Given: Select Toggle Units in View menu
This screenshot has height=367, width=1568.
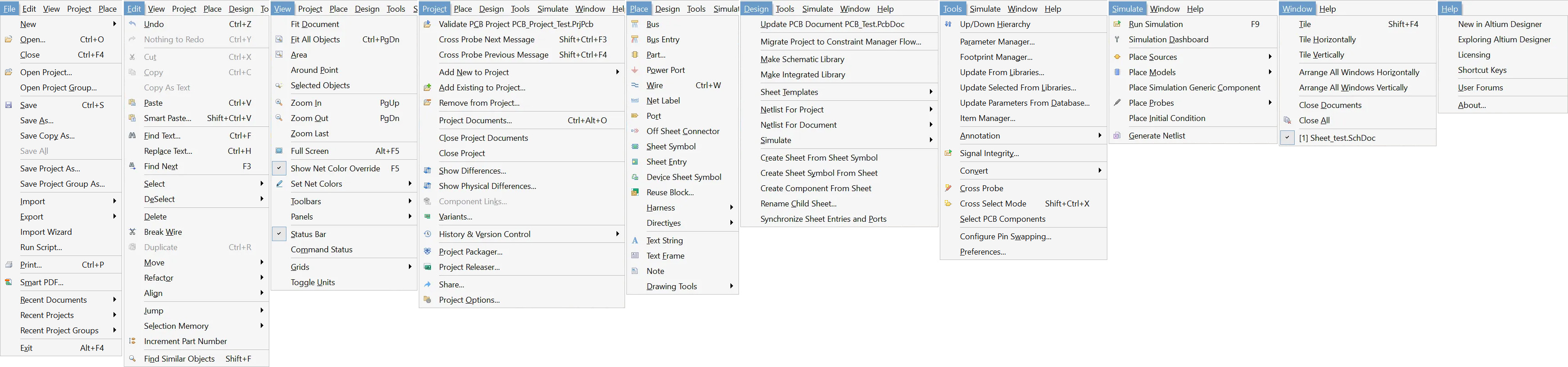Looking at the screenshot, I should coord(313,282).
